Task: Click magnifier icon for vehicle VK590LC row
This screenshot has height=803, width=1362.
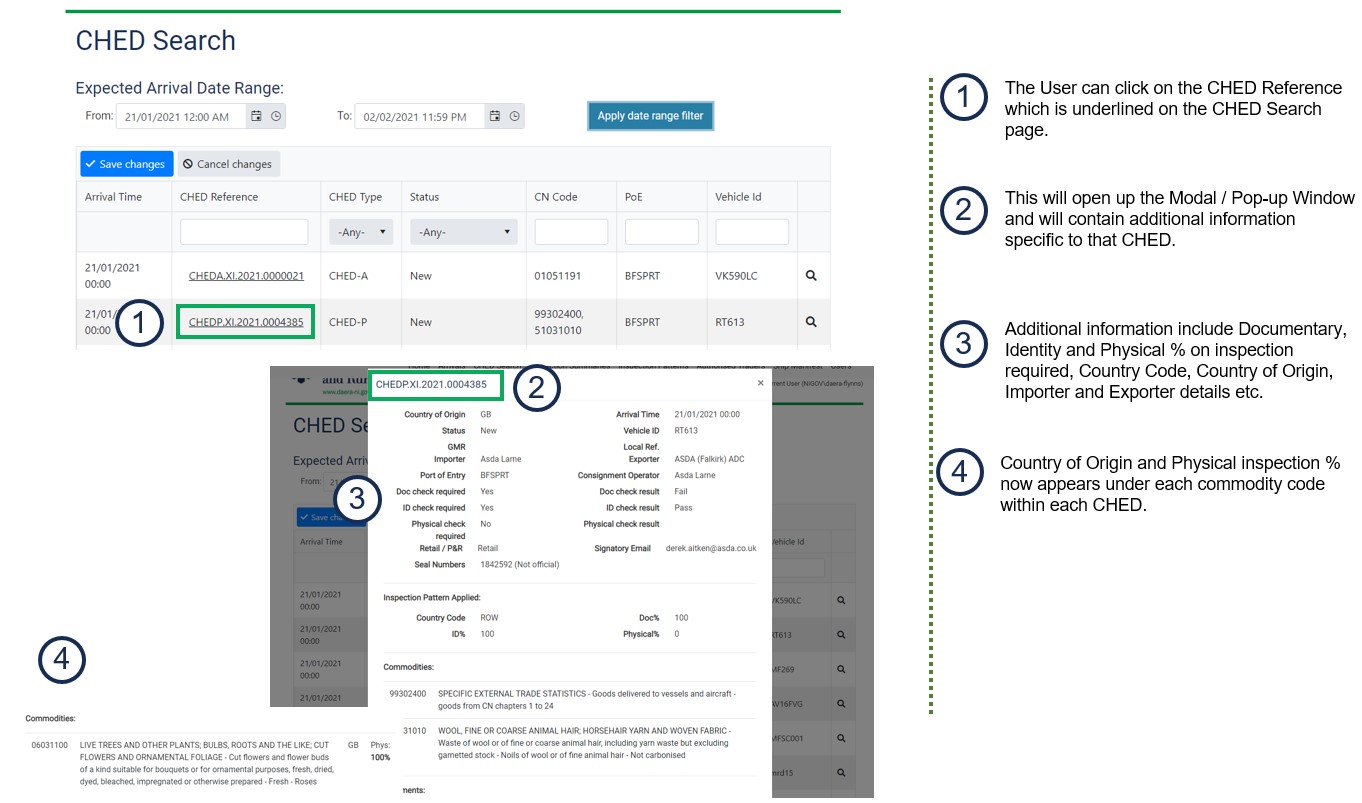Action: (811, 276)
